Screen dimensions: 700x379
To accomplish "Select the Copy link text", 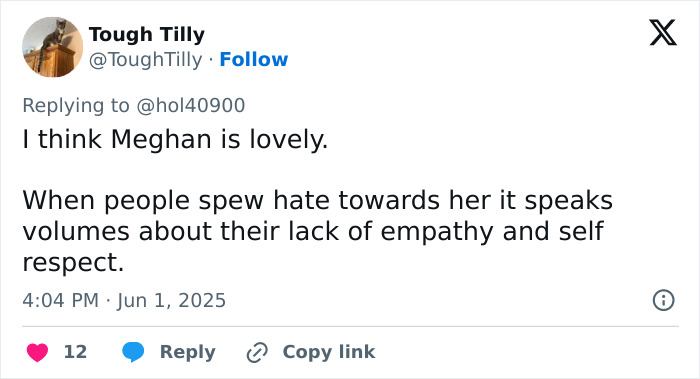I will pyautogui.click(x=329, y=352).
